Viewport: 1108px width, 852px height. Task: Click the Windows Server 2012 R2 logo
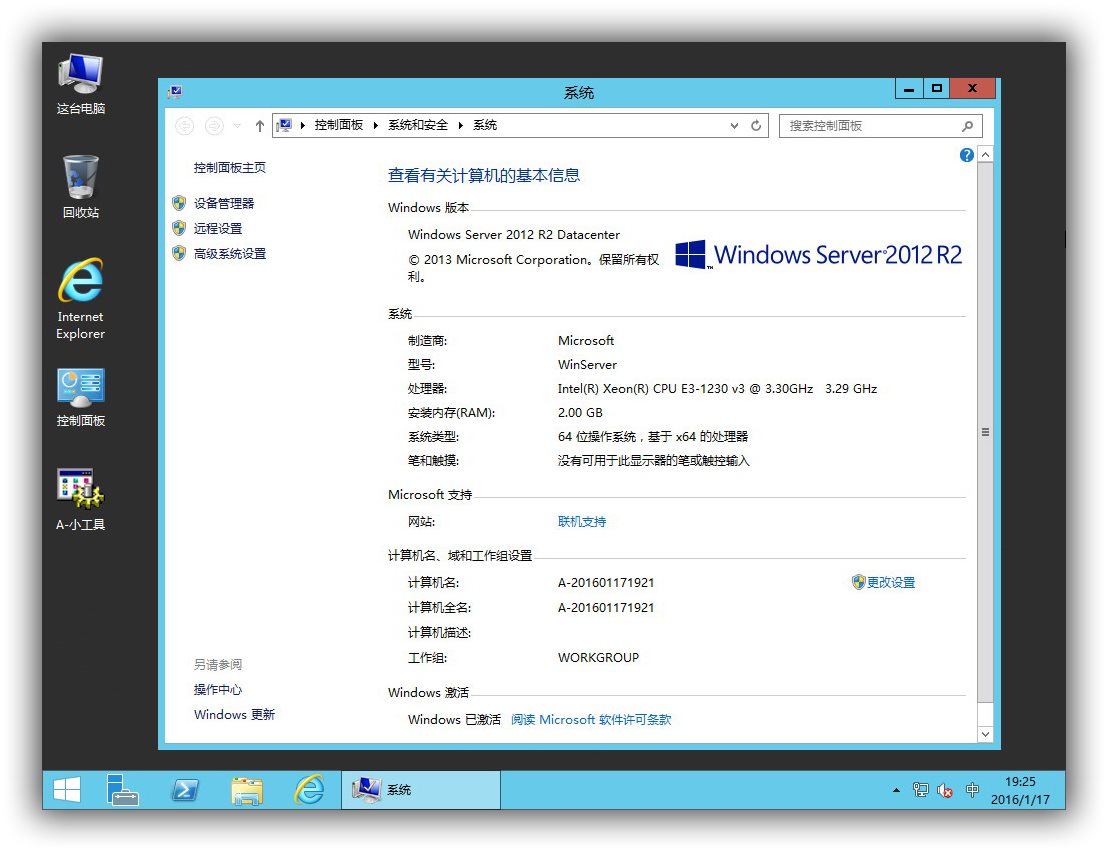pyautogui.click(x=818, y=254)
